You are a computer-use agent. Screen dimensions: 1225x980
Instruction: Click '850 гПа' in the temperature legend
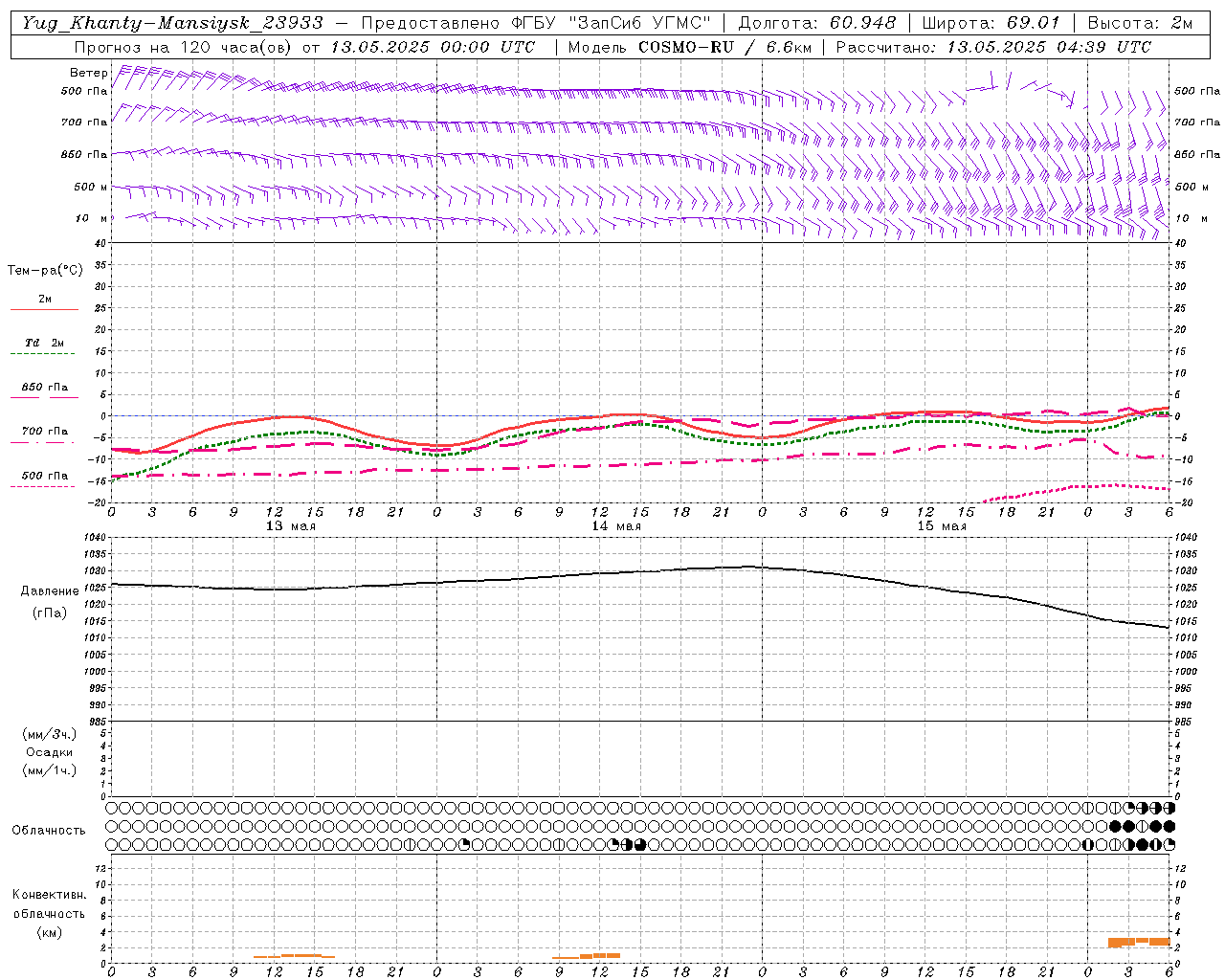(x=45, y=387)
